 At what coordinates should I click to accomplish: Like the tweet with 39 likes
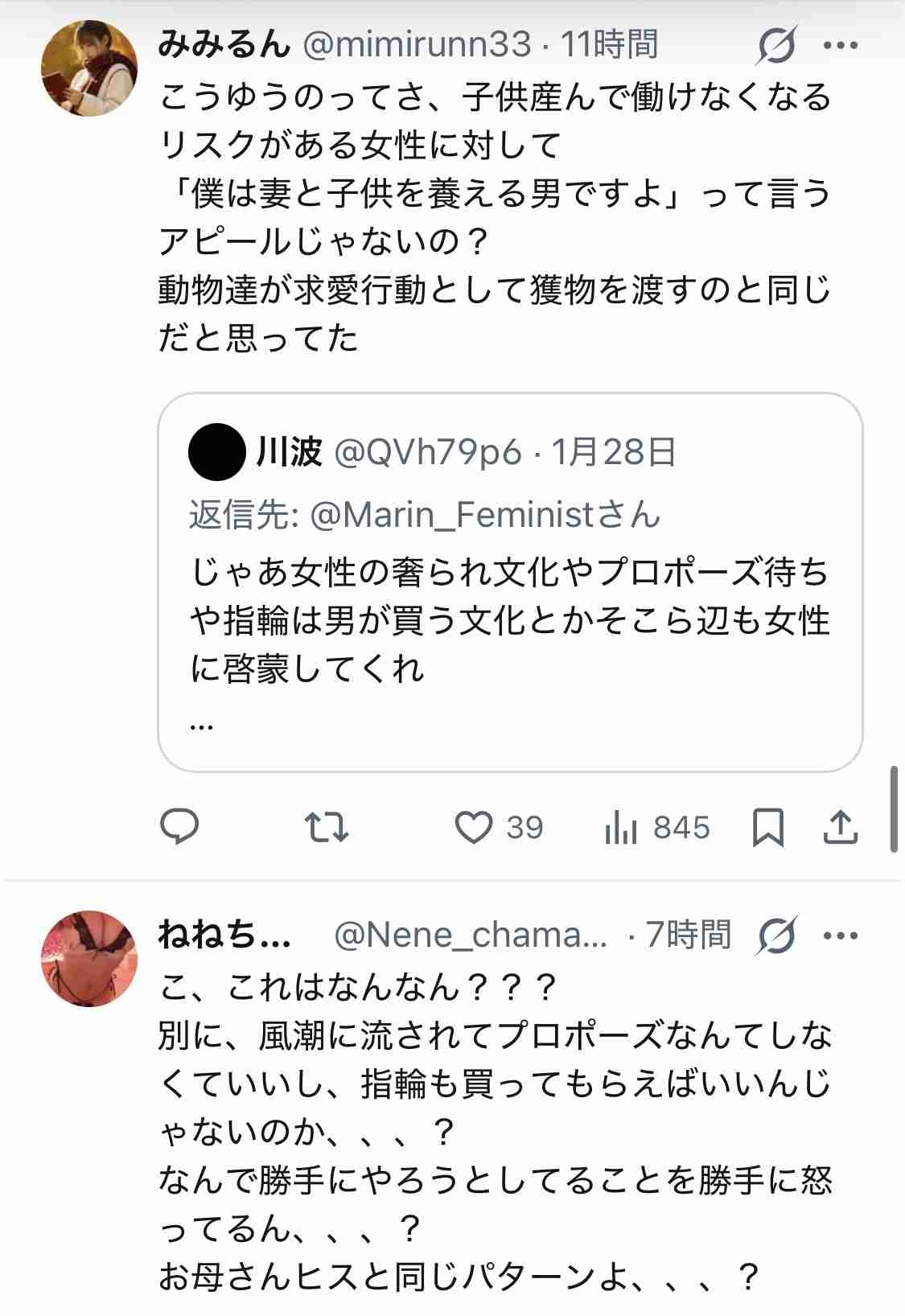pyautogui.click(x=474, y=827)
